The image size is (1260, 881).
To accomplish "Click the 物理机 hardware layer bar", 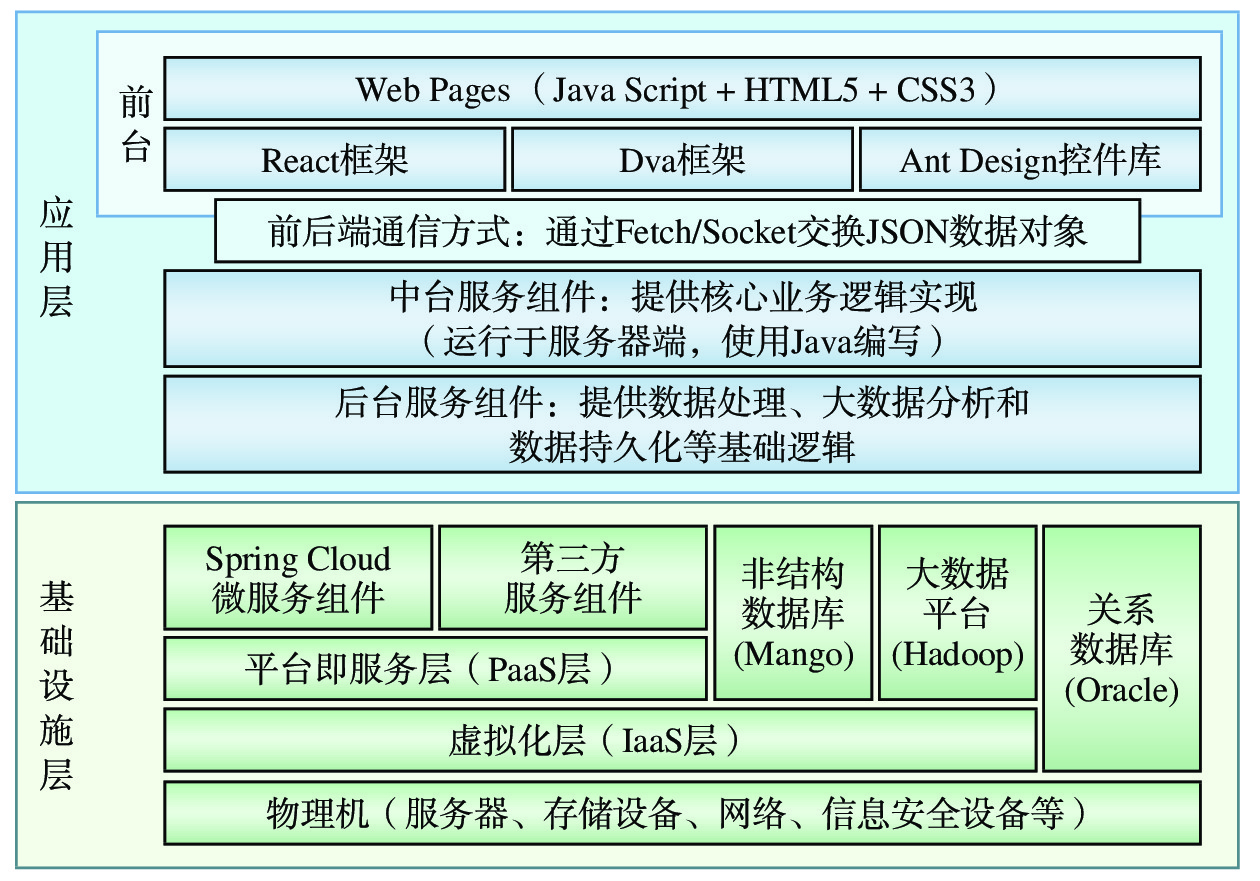I will point(681,812).
